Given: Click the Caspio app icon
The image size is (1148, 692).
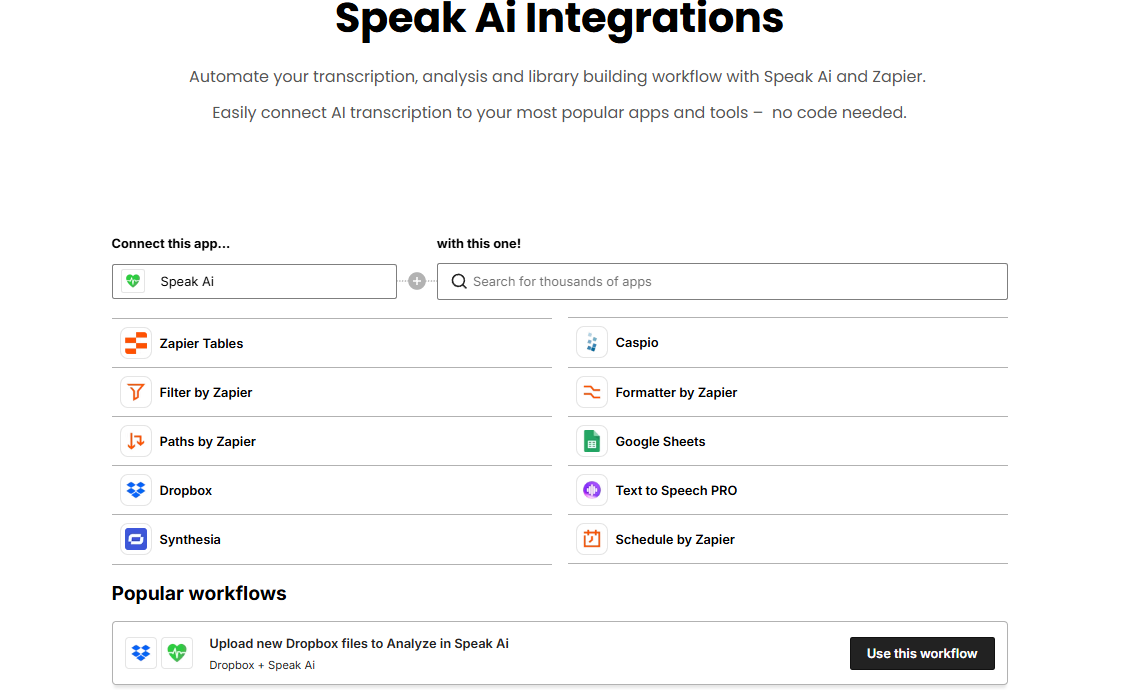Looking at the screenshot, I should point(592,343).
